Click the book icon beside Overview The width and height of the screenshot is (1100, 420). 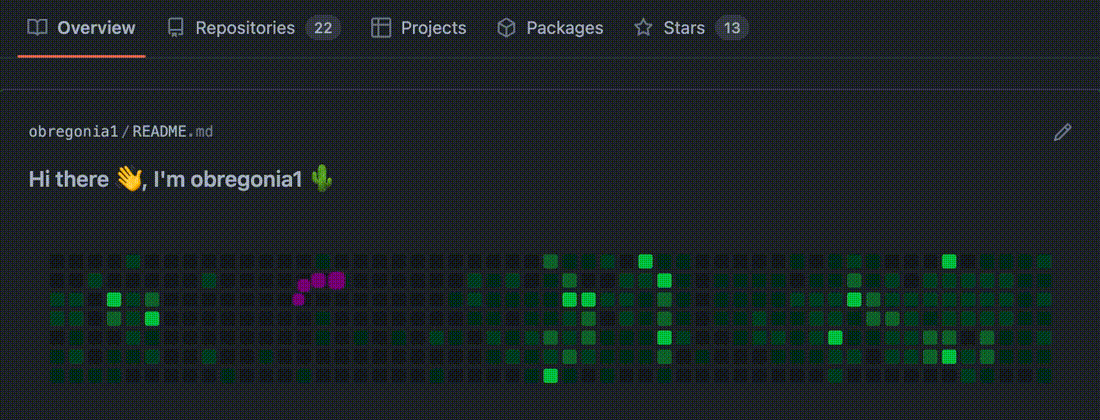[x=37, y=28]
